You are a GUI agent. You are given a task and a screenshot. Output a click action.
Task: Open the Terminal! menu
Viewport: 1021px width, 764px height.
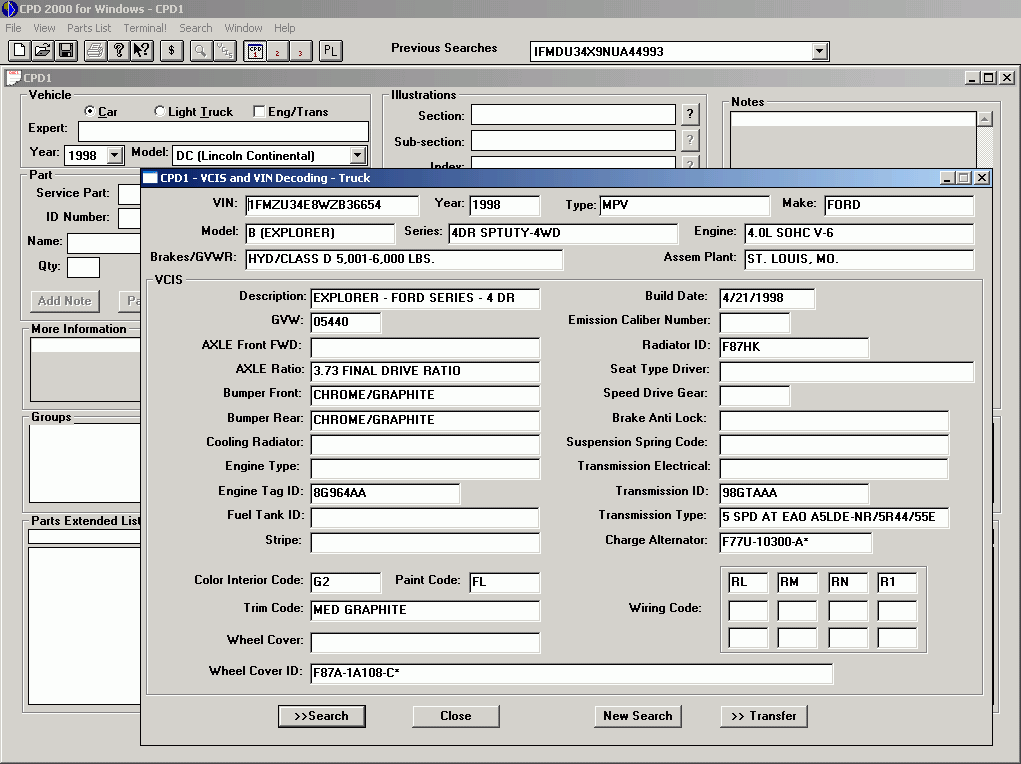(x=145, y=28)
